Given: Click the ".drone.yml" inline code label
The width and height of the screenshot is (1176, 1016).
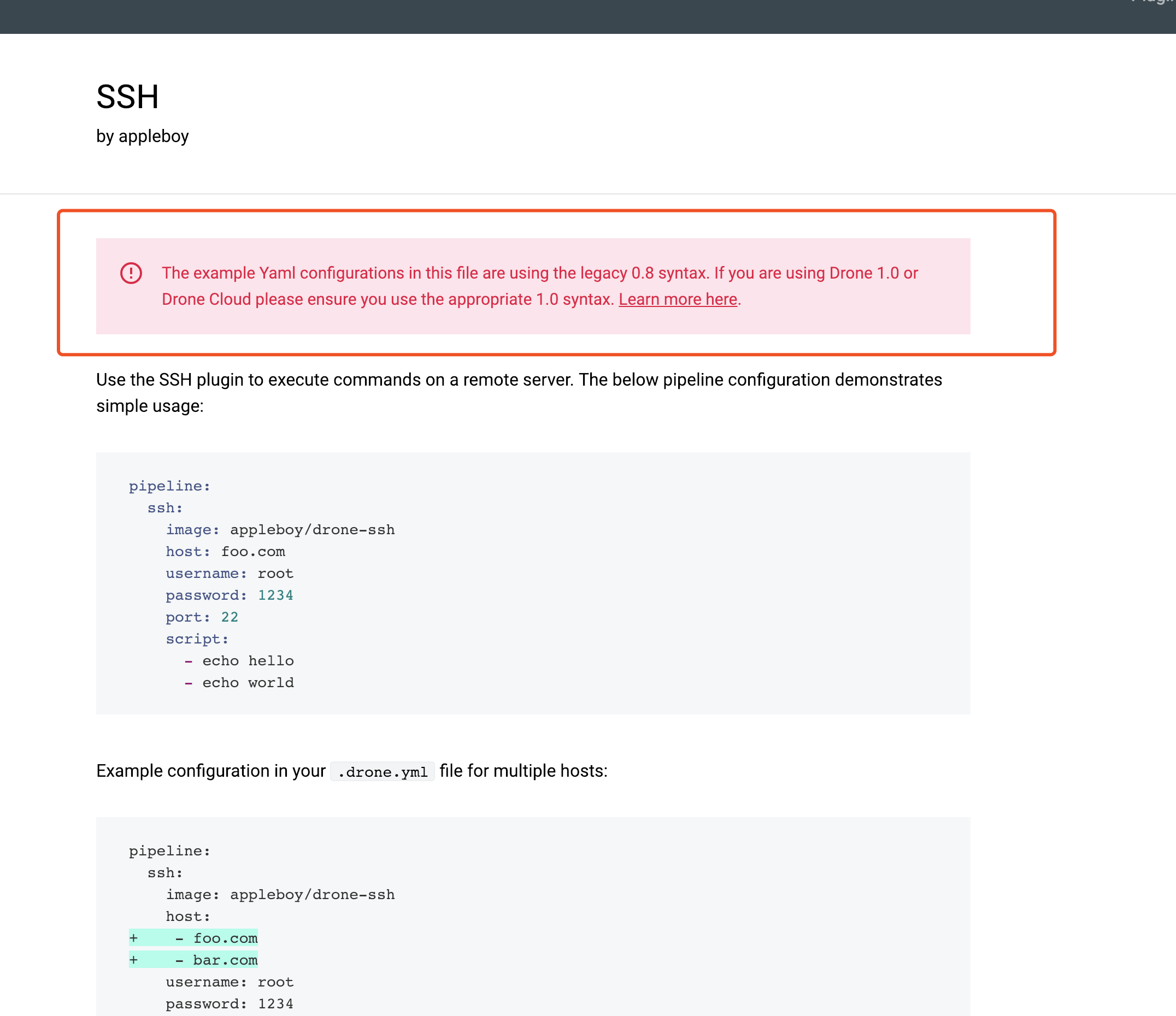Looking at the screenshot, I should pos(383,772).
